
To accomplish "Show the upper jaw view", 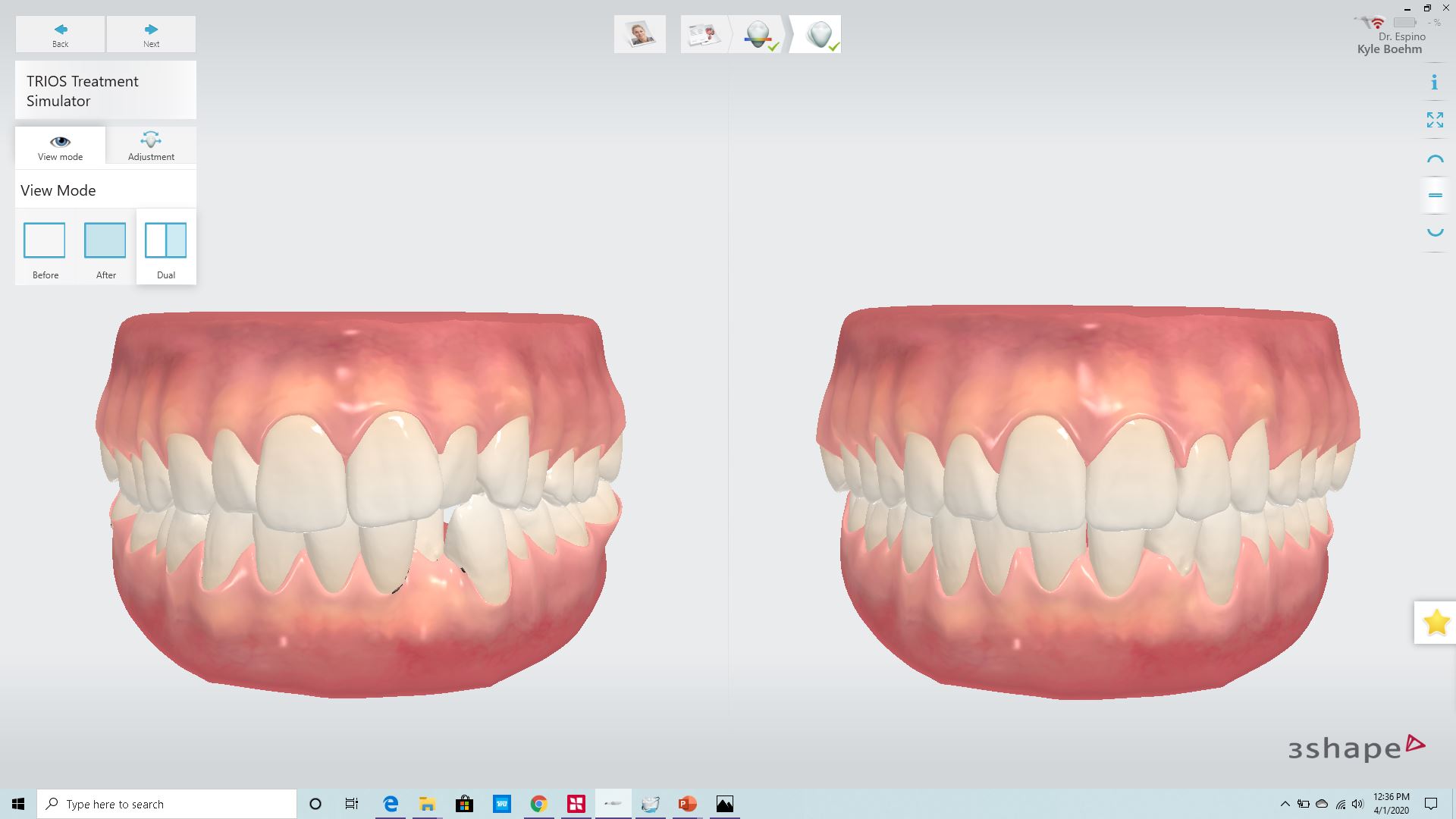I will click(1435, 158).
